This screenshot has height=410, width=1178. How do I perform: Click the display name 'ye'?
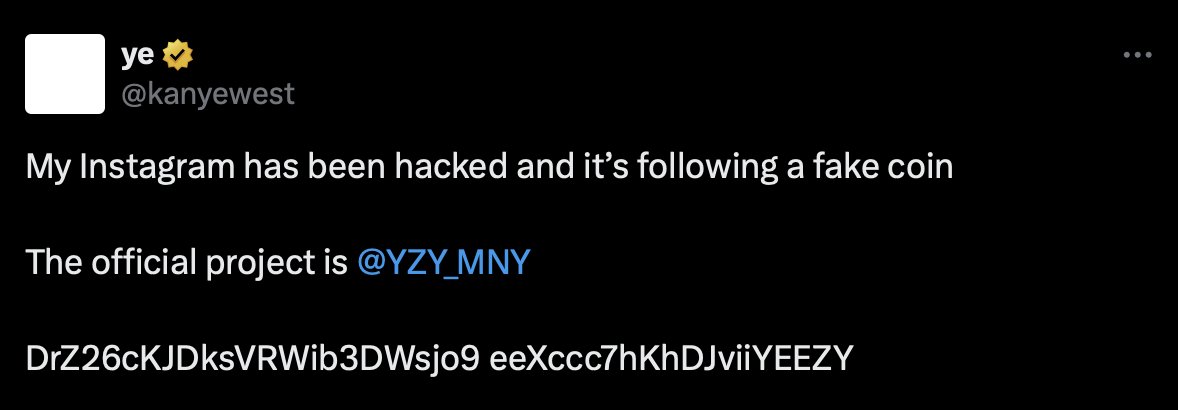(x=137, y=56)
